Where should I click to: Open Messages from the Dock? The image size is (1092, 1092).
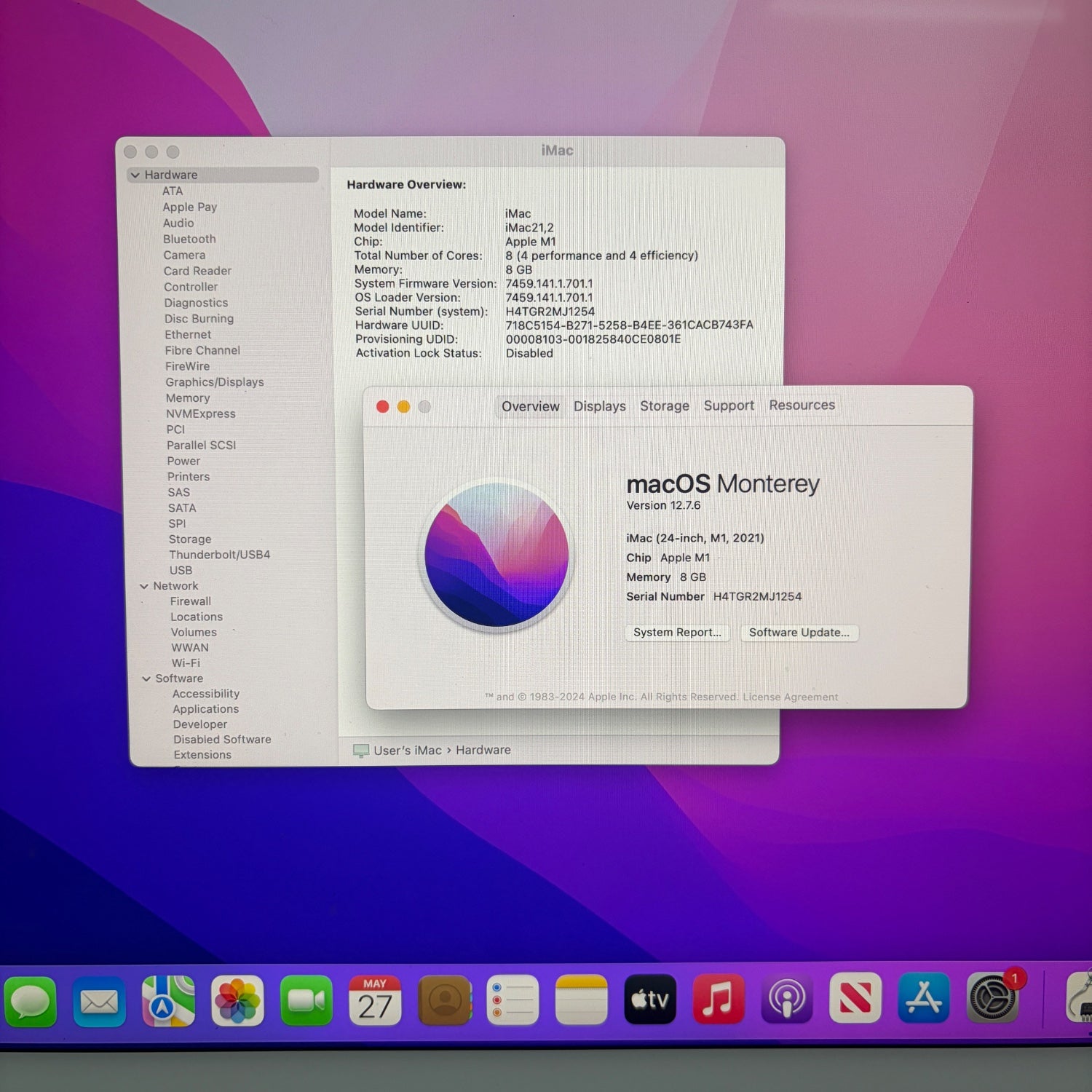tap(30, 1002)
